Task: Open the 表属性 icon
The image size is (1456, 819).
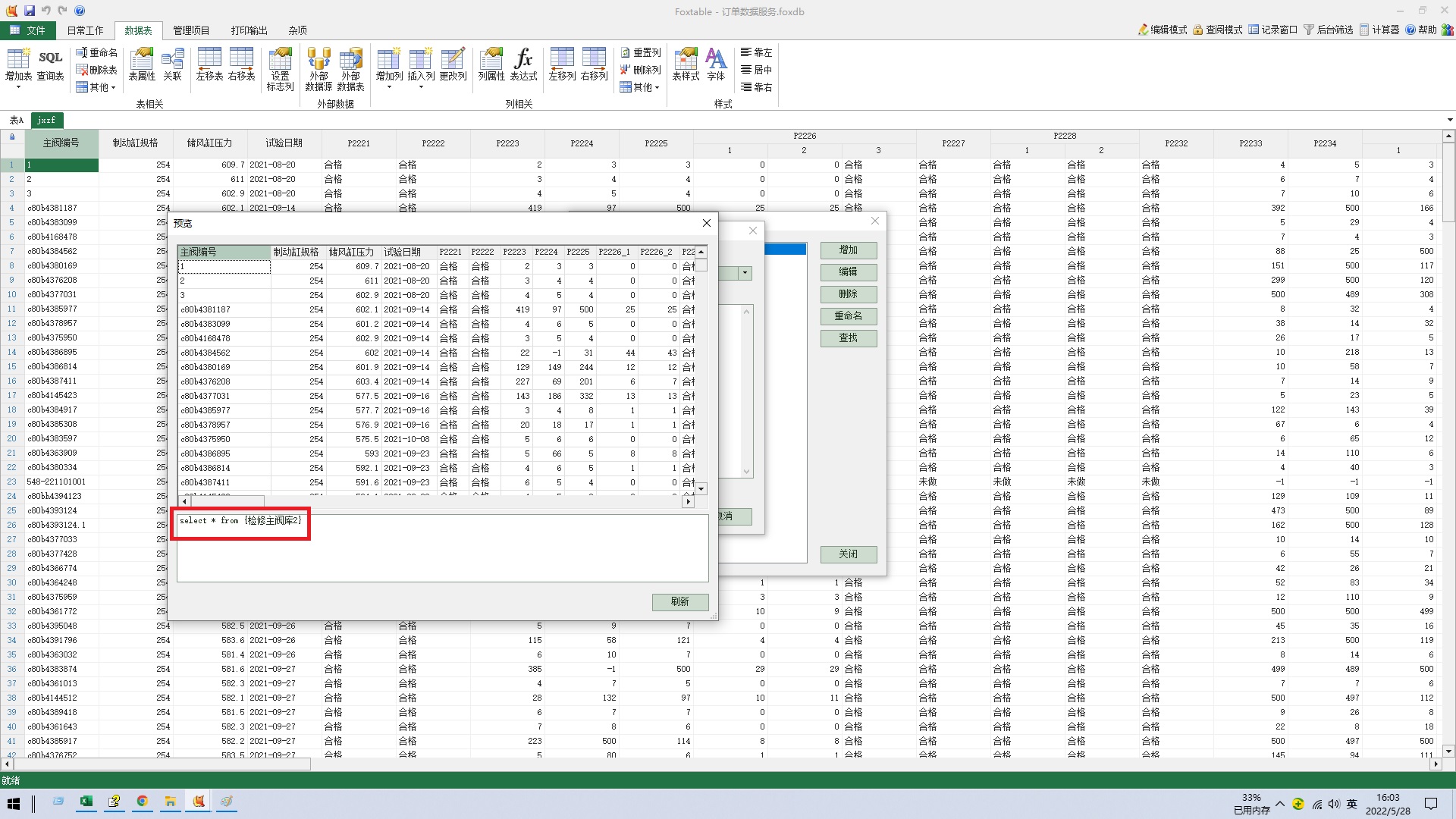Action: pos(142,64)
